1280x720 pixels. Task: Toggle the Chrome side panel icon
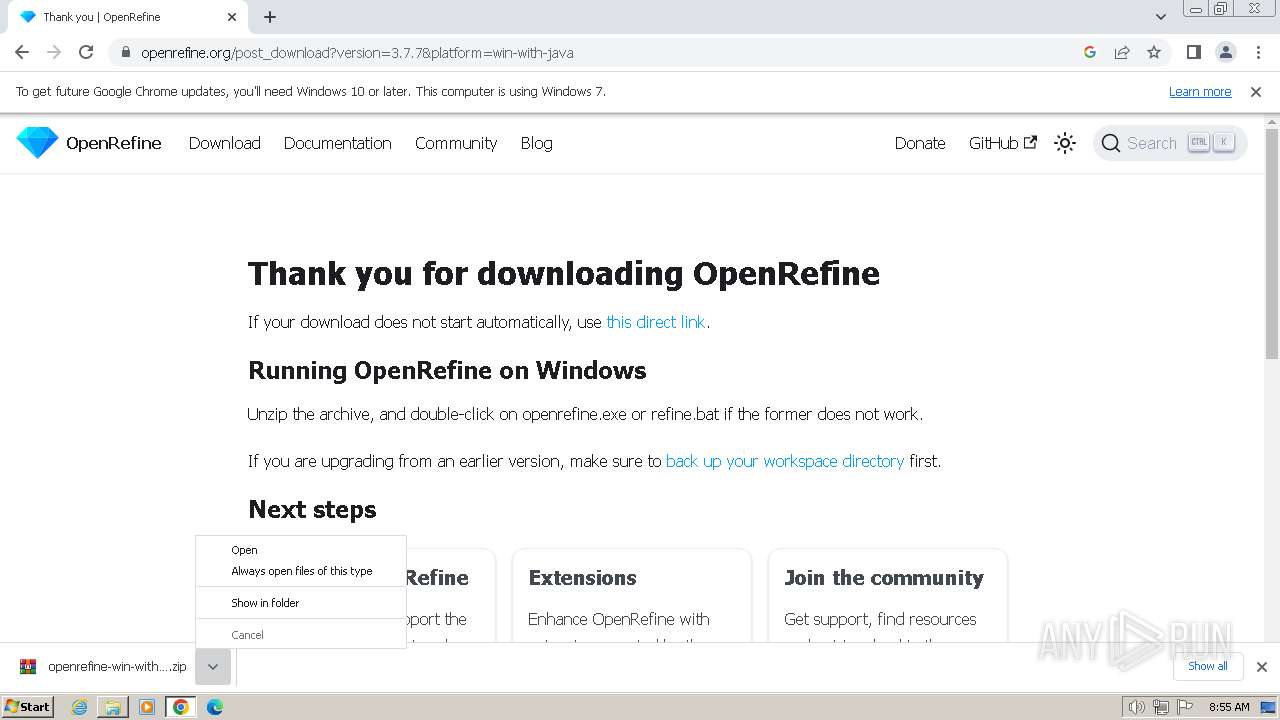(x=1193, y=52)
